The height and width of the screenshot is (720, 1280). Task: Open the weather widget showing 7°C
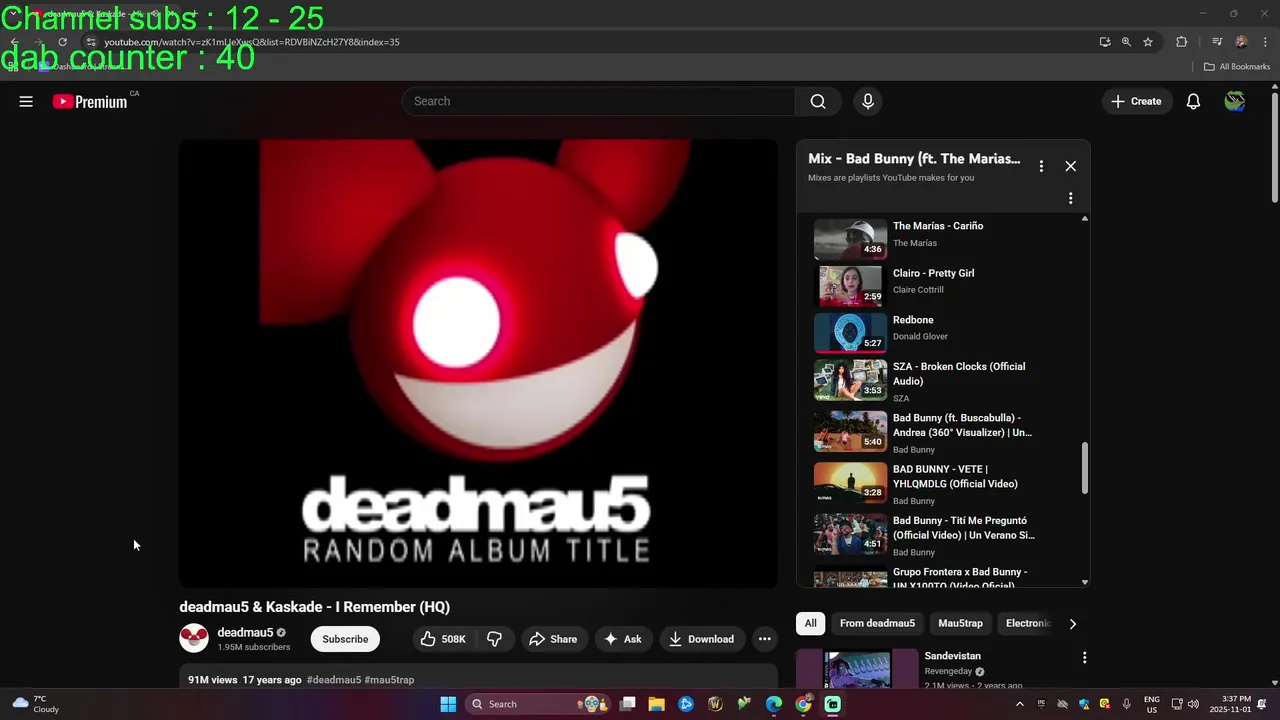point(35,704)
